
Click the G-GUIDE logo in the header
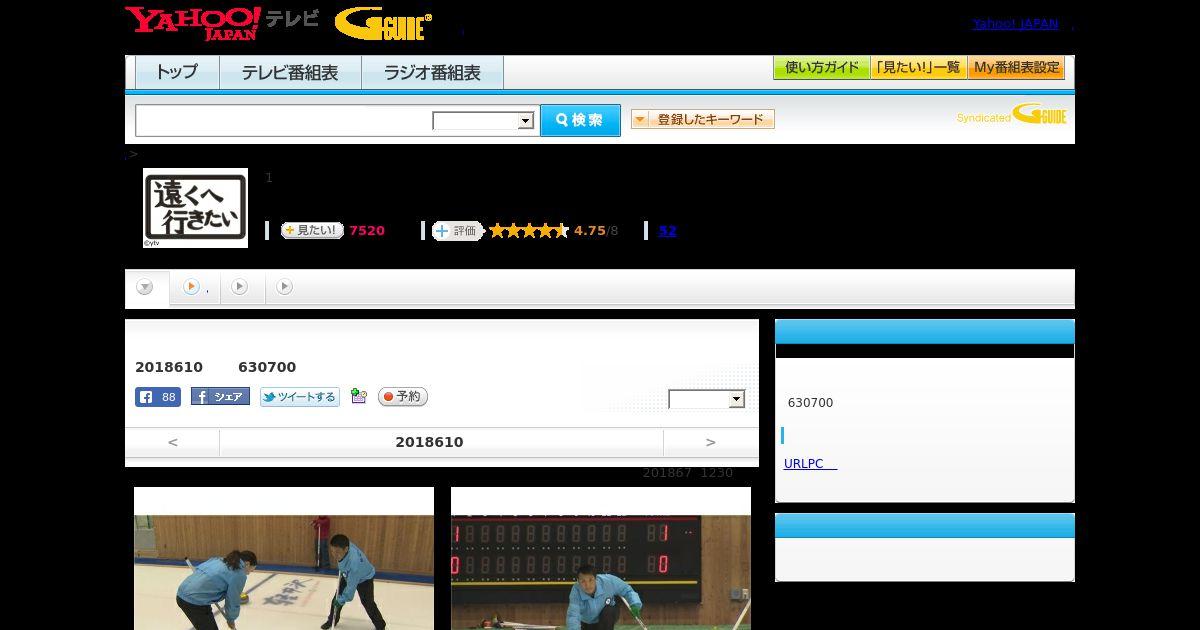[383, 24]
